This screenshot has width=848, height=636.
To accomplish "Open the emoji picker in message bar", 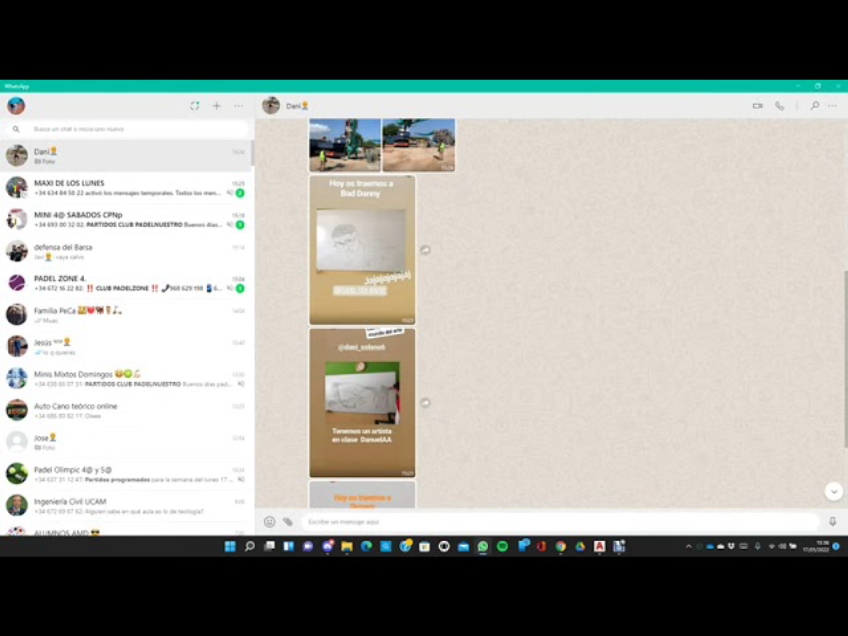I will point(269,521).
